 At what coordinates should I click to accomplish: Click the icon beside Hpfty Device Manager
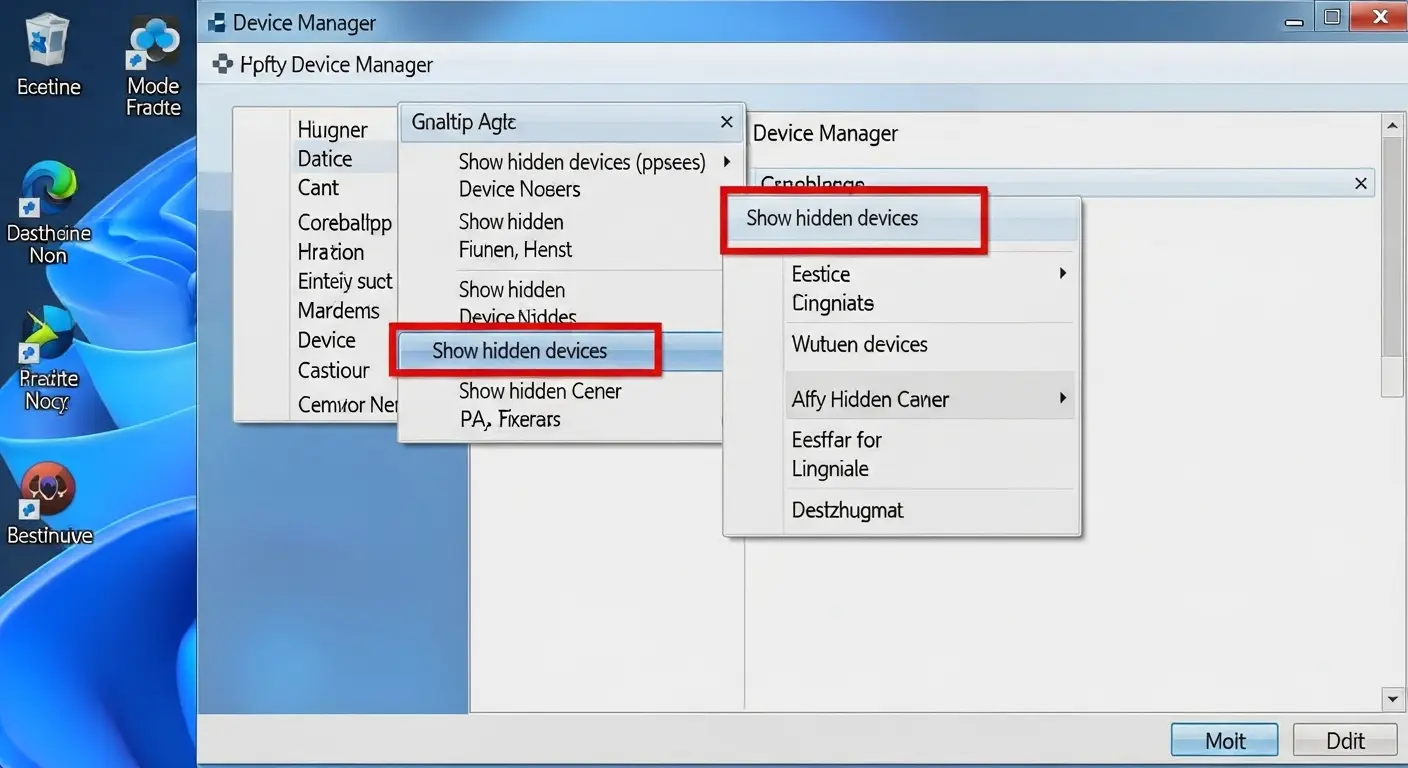222,65
